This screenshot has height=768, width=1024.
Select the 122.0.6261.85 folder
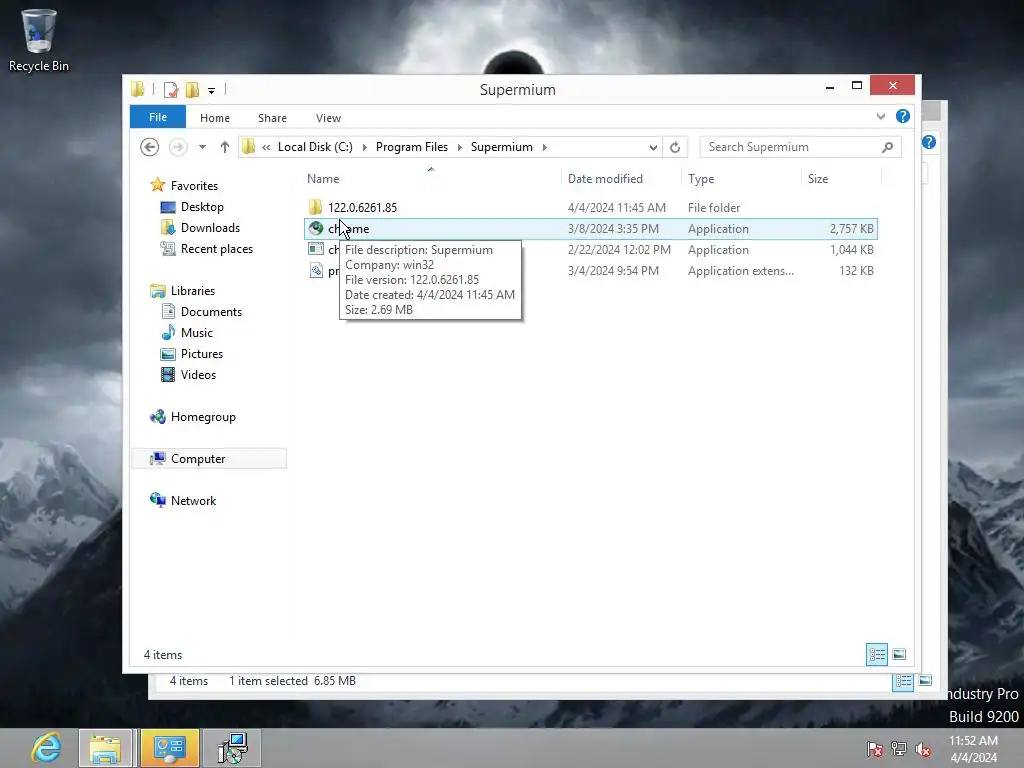point(362,208)
